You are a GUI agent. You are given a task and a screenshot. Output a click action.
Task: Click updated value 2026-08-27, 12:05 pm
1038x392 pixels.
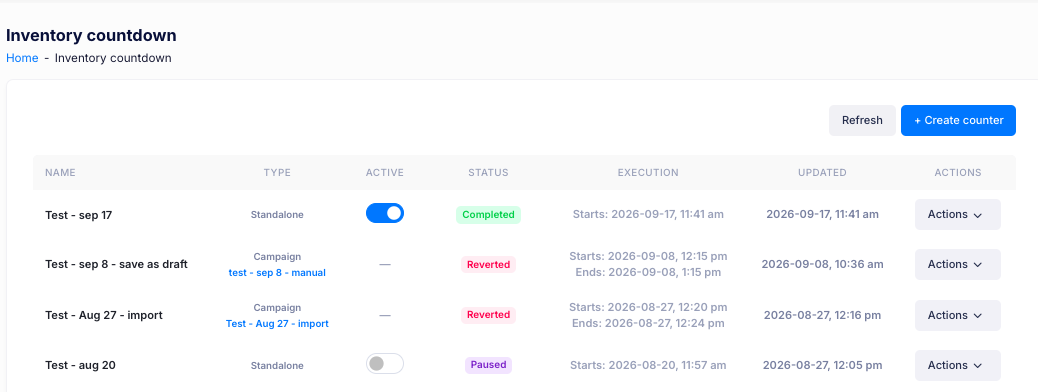pos(822,365)
